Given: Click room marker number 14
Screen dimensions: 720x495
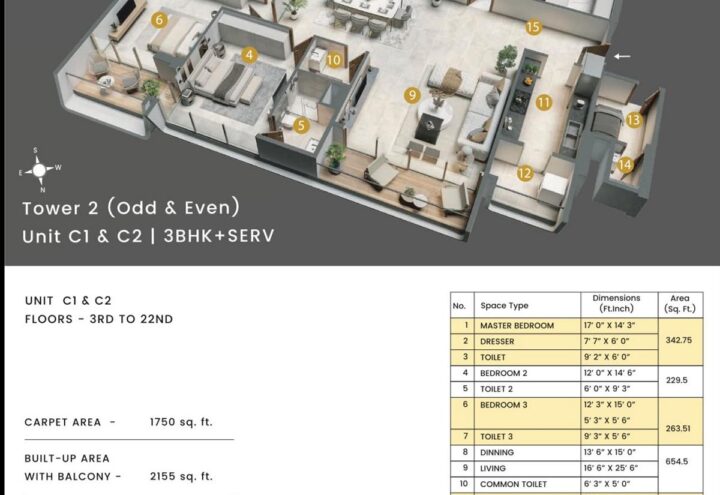Looking at the screenshot, I should 625,164.
